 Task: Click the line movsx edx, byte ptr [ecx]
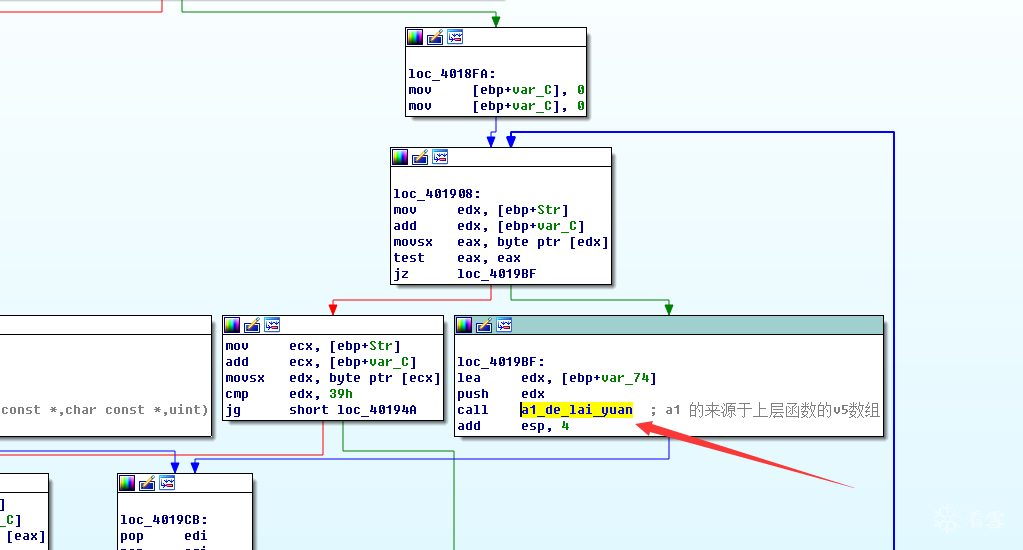tap(333, 378)
